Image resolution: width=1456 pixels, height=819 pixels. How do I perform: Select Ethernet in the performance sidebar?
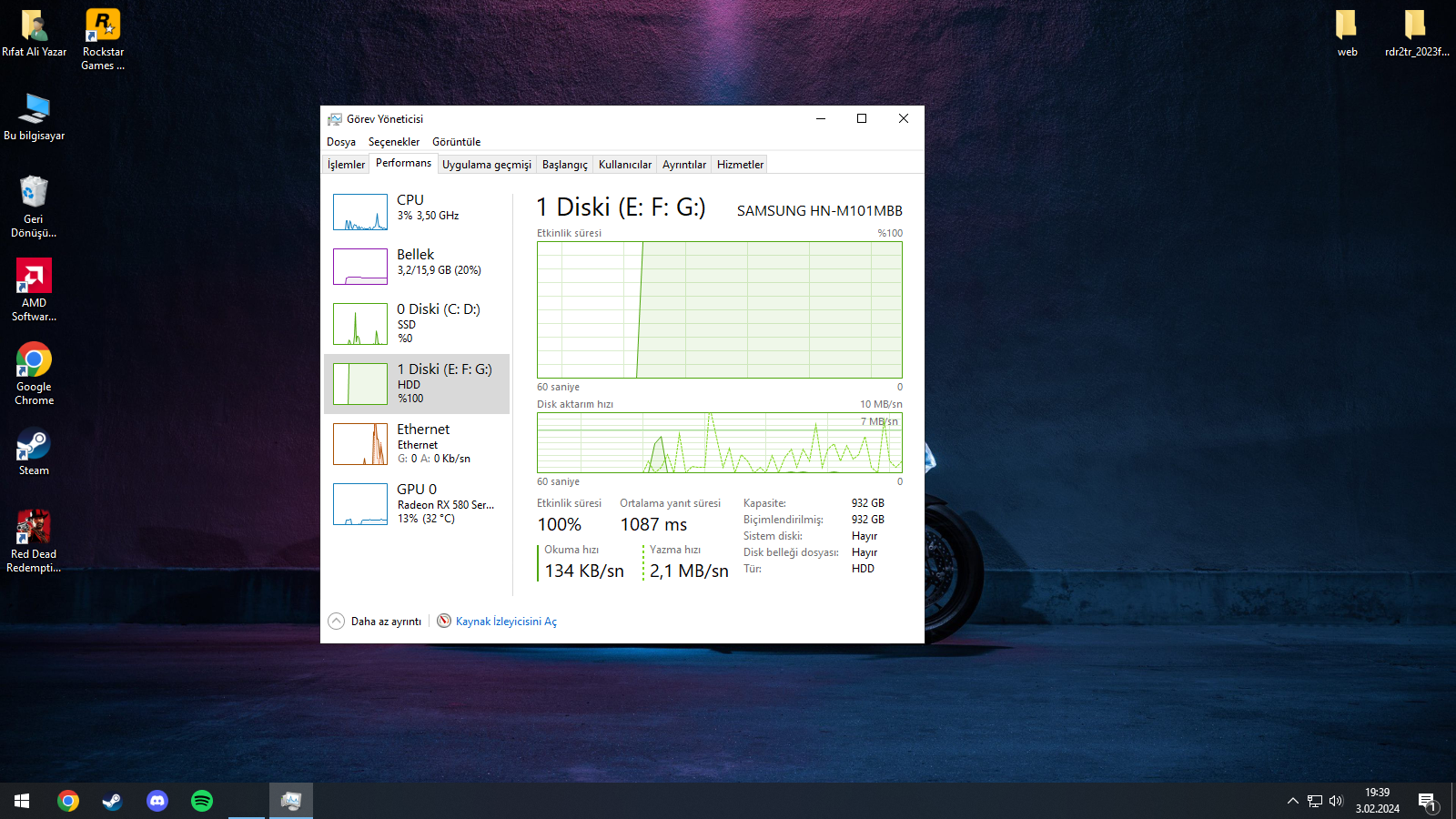[x=417, y=444]
